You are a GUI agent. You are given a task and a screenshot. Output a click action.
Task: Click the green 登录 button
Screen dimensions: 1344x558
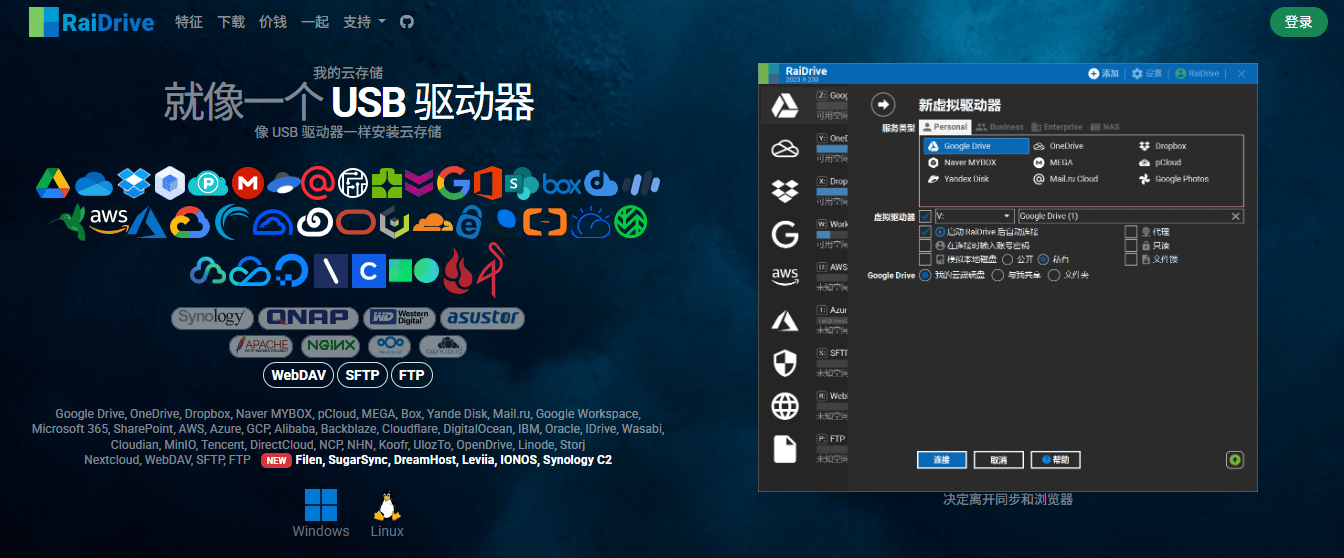(1298, 22)
